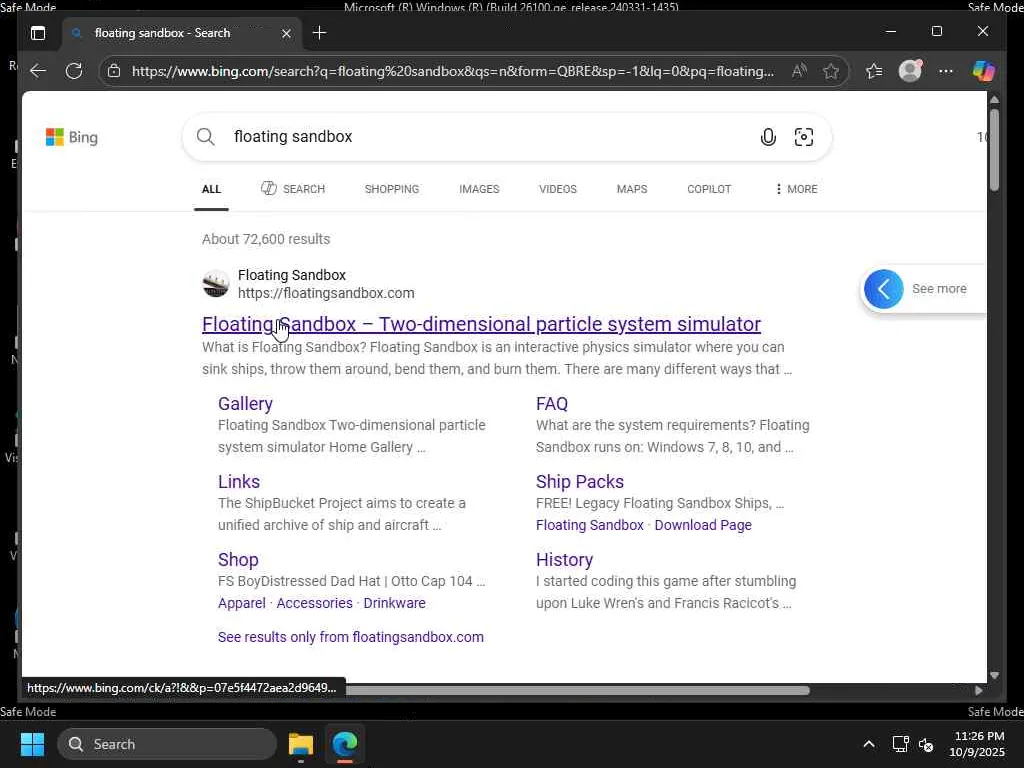Open the Ship Packs sitelink
Image resolution: width=1024 pixels, height=768 pixels.
[x=580, y=481]
